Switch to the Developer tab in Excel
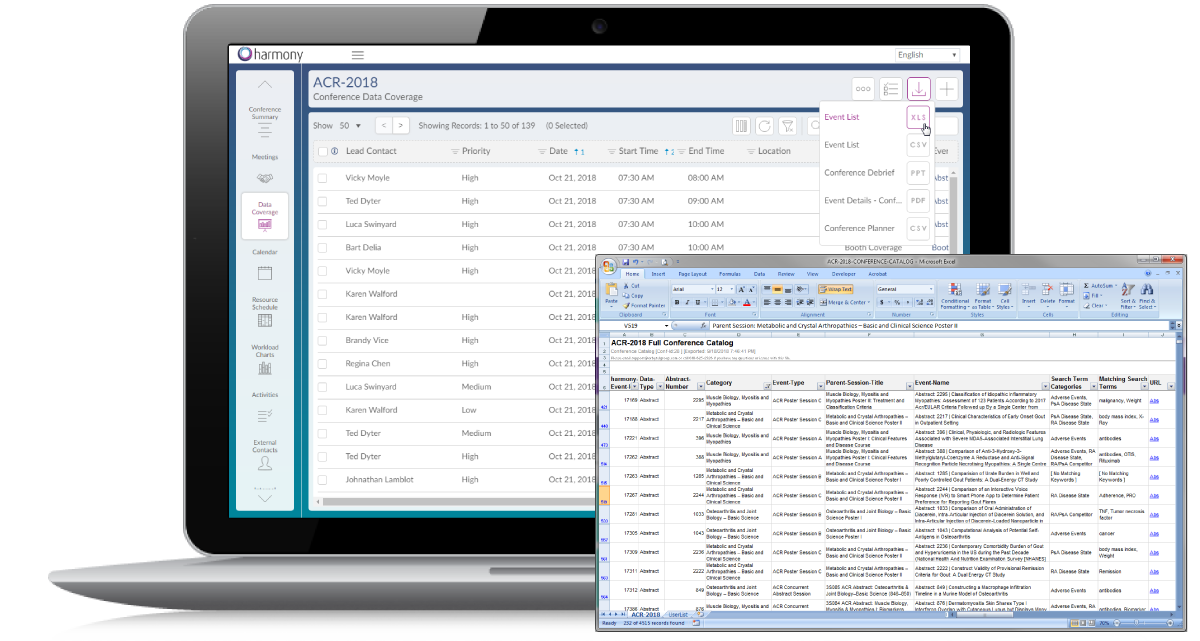The height and width of the screenshot is (641, 1200). point(845,273)
